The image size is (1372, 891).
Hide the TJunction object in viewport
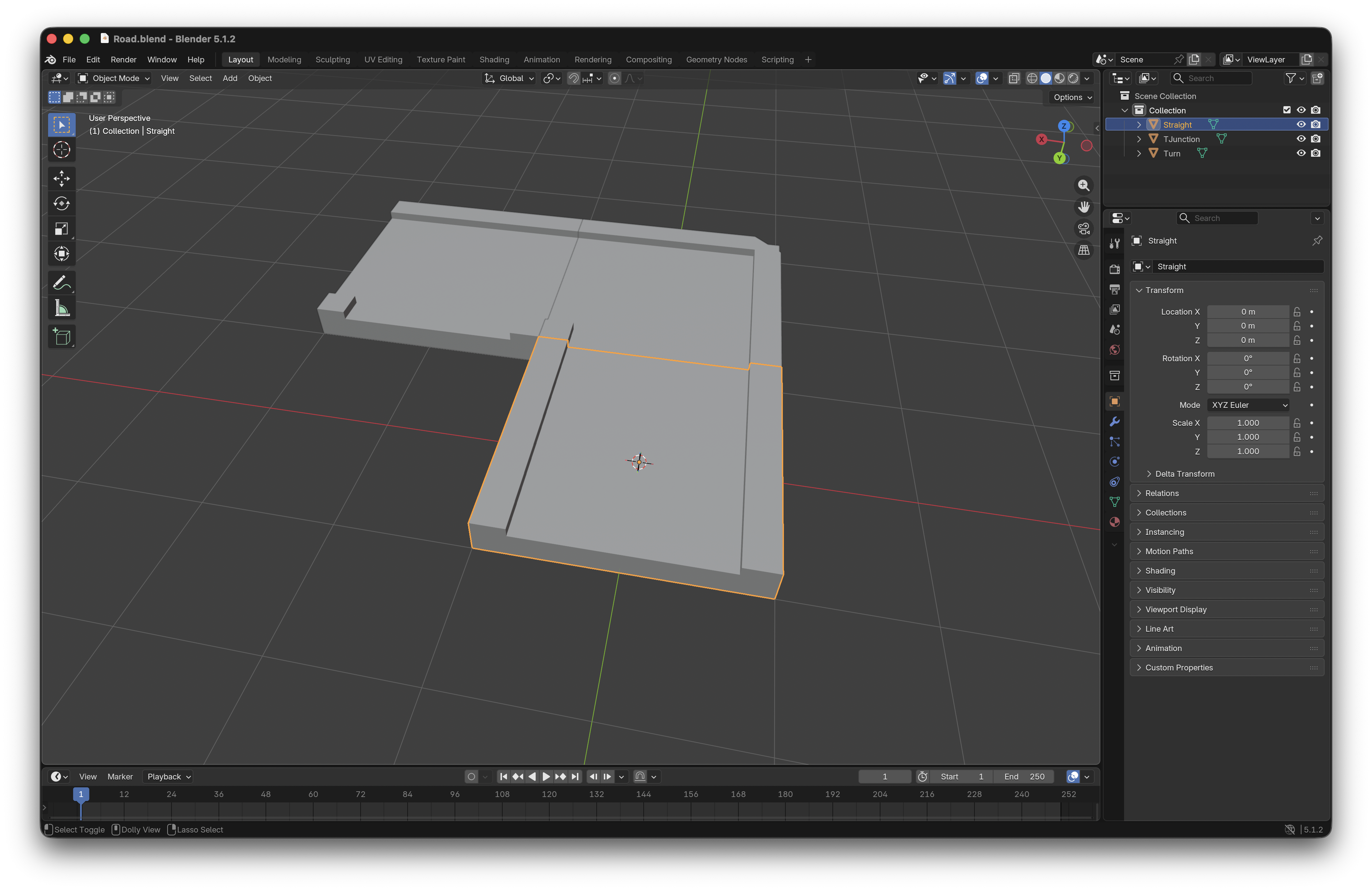pos(1301,139)
